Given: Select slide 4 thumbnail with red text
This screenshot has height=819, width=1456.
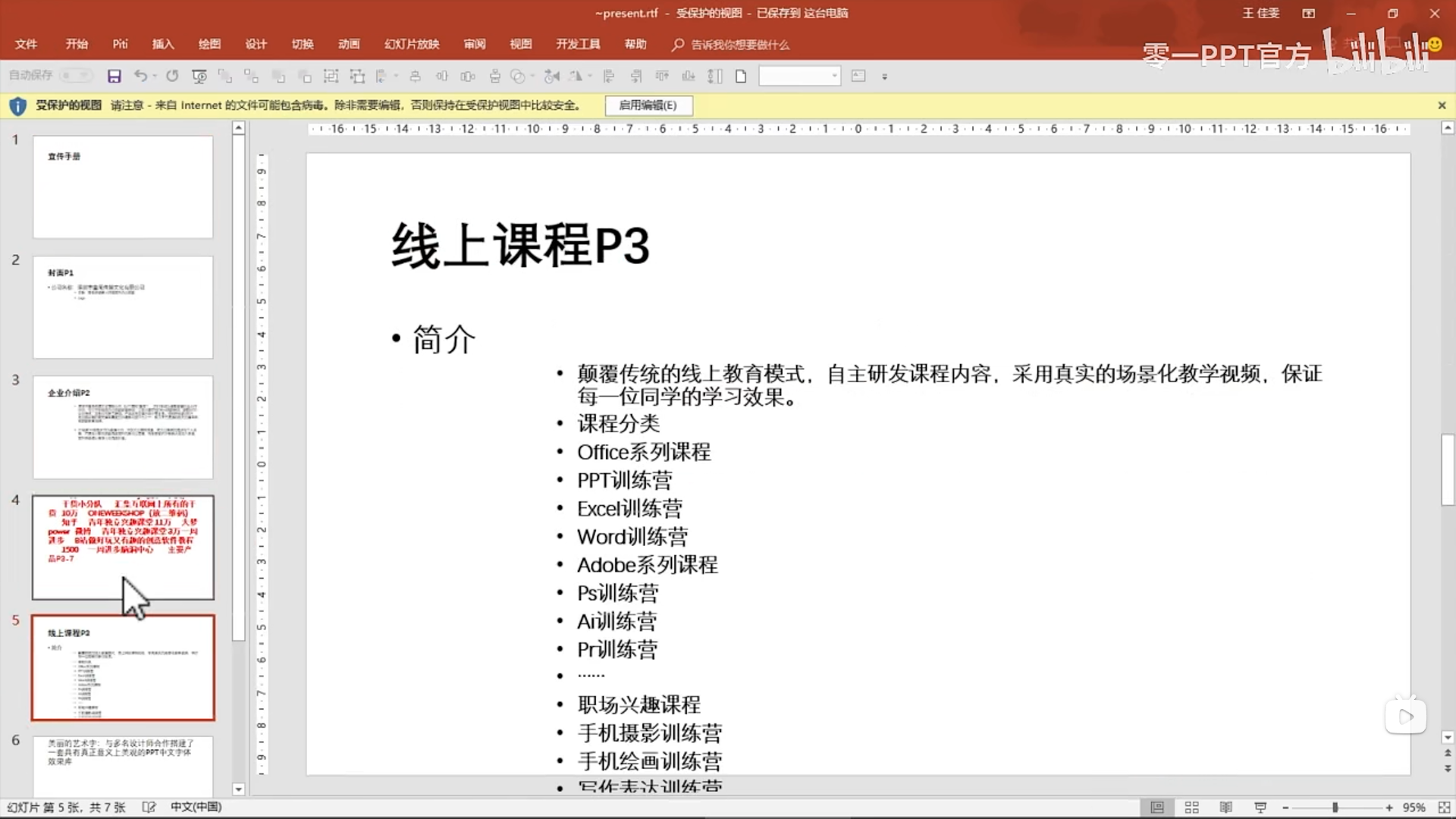Looking at the screenshot, I should [x=123, y=547].
